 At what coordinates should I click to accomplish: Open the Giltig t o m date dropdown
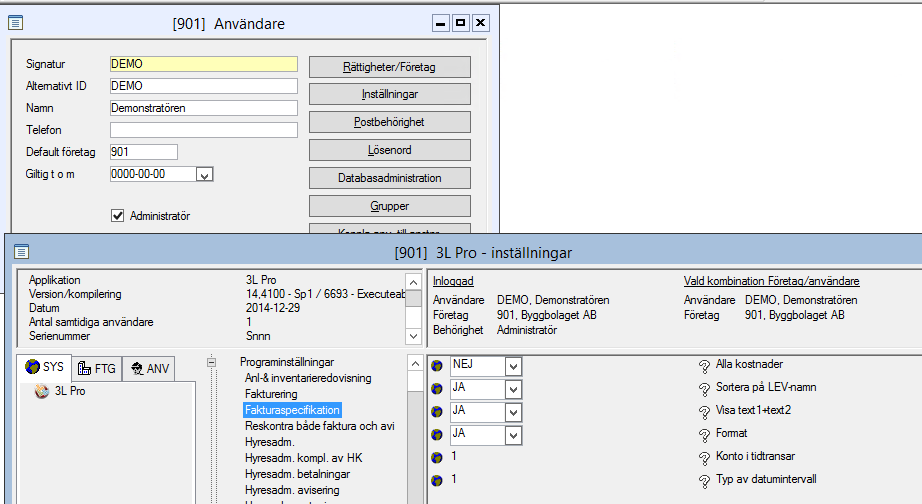click(x=204, y=175)
